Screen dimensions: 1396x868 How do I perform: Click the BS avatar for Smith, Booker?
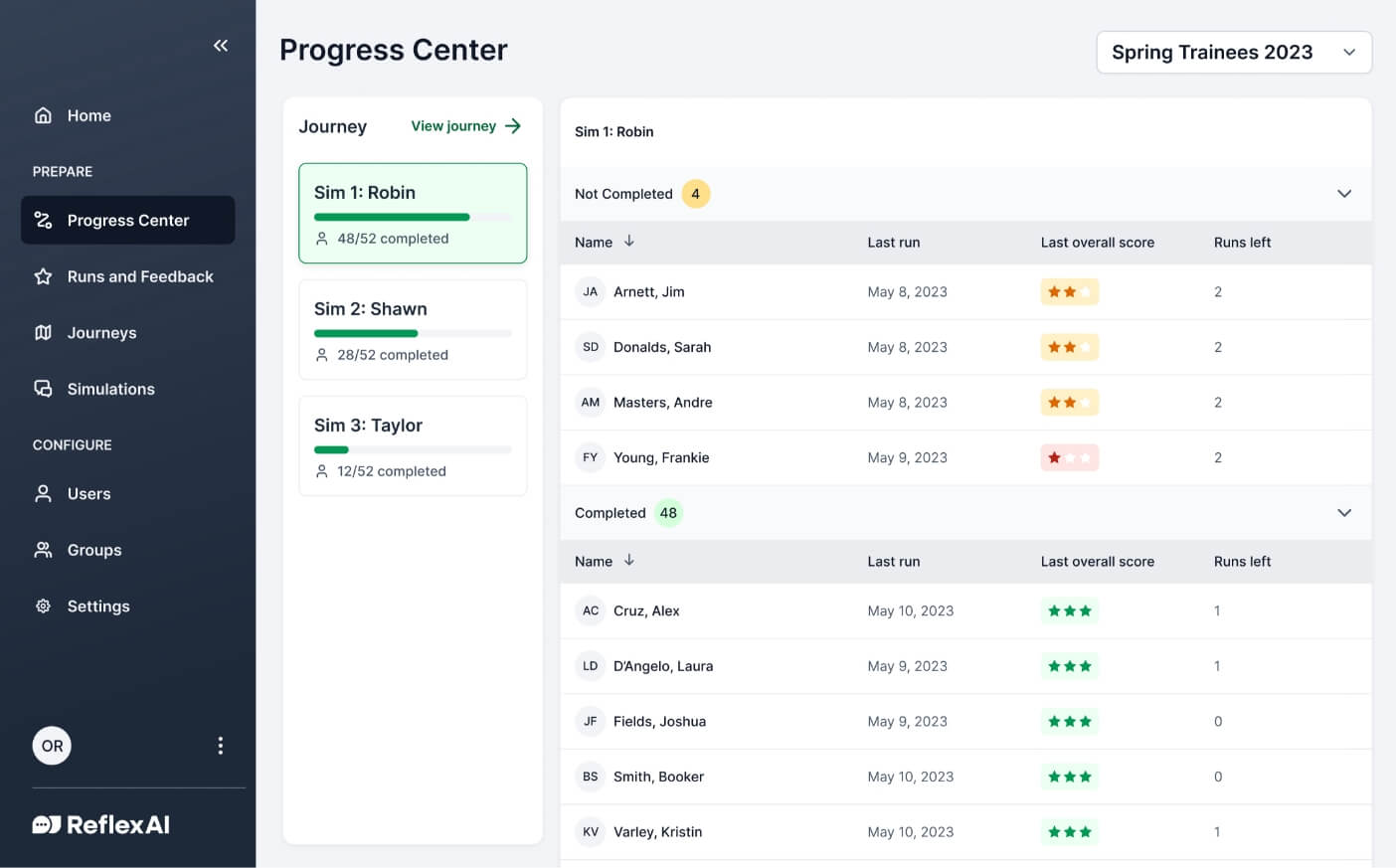pos(591,777)
